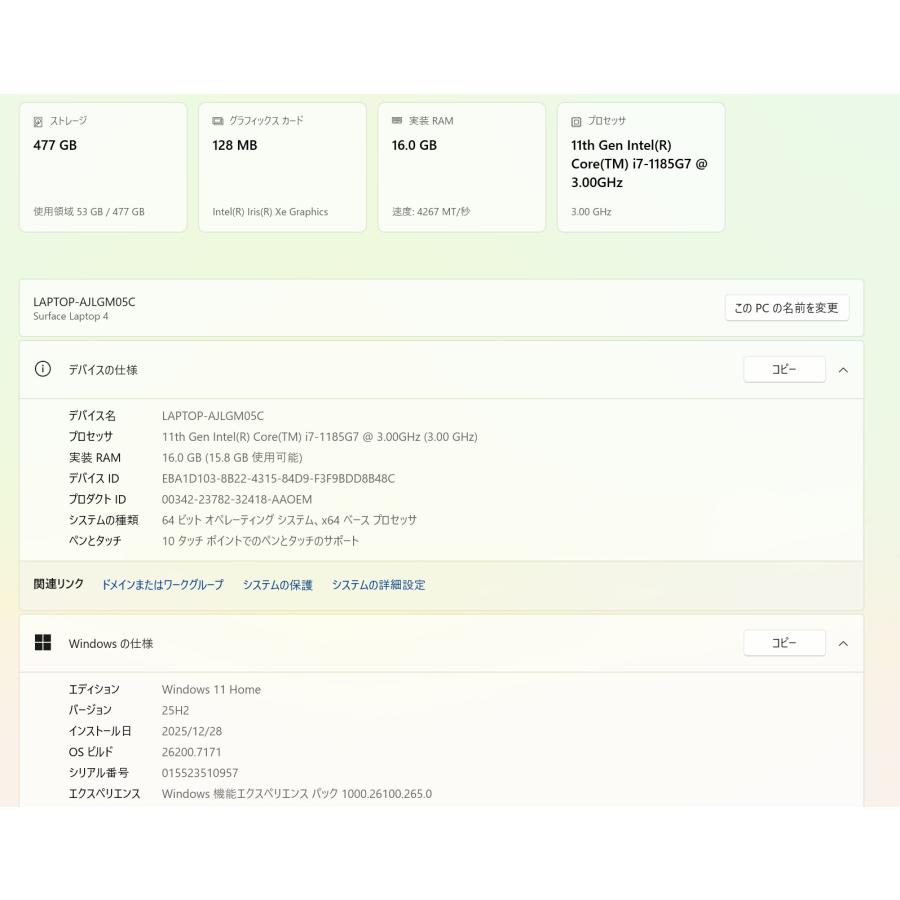The height and width of the screenshot is (900, 900).
Task: Click the storage disk icon
Action: tap(38, 122)
